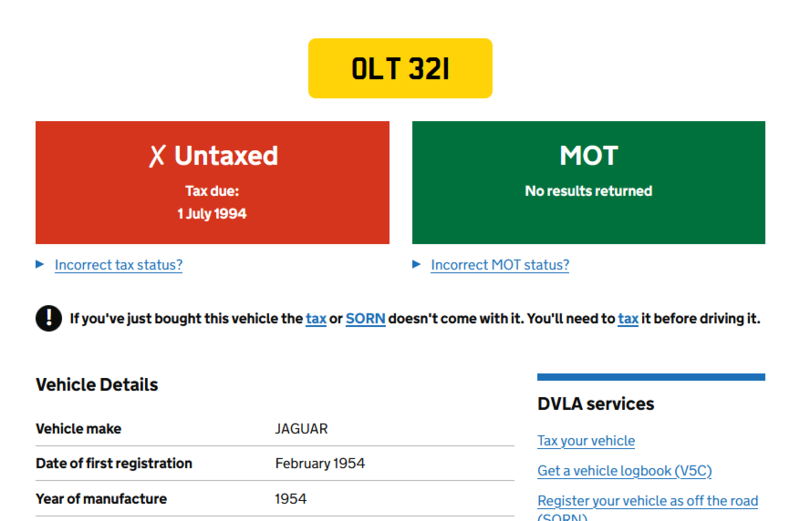This screenshot has width=800, height=521.
Task: Open Tax your vehicle service link
Action: (x=586, y=441)
